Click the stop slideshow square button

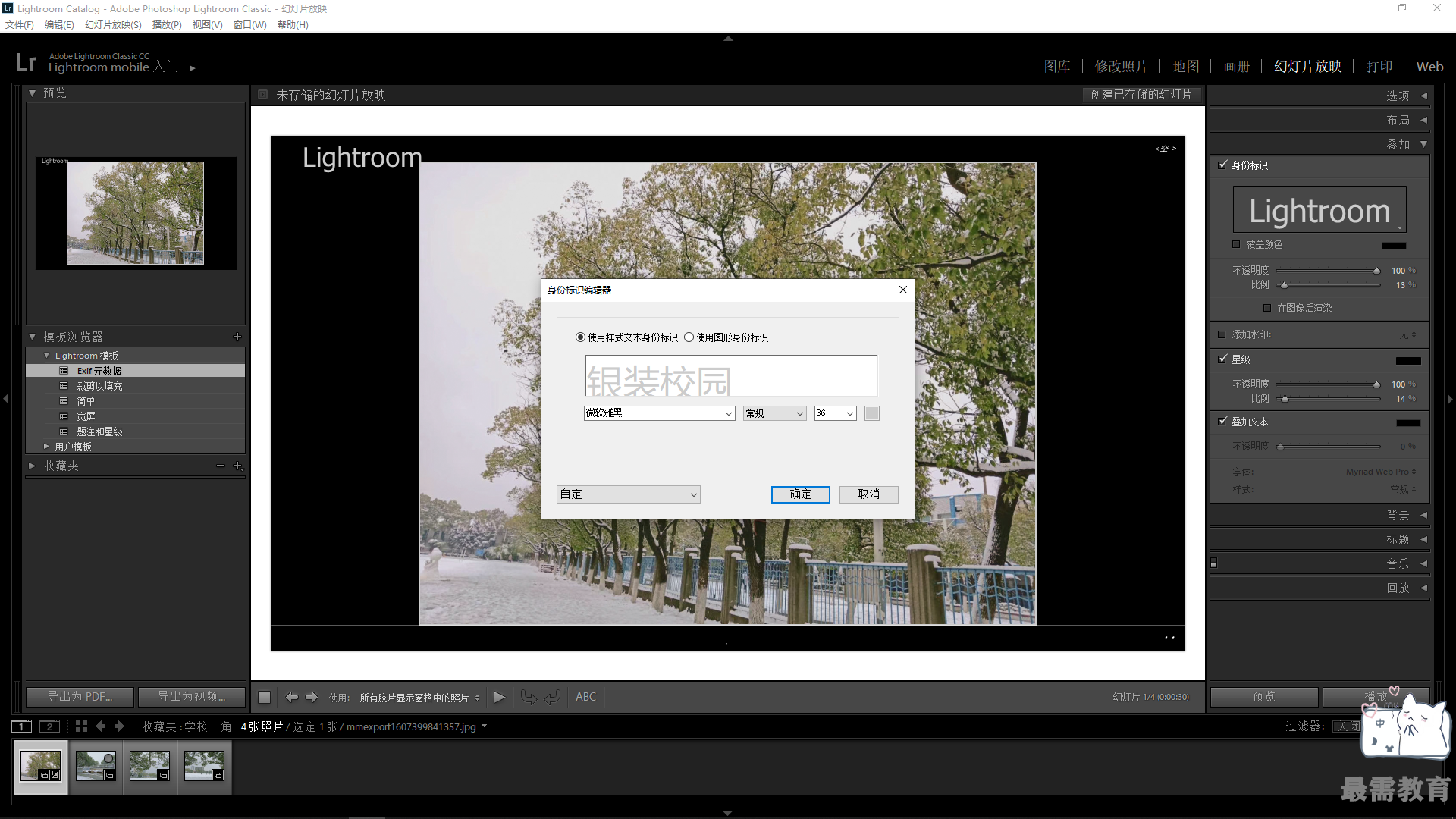(264, 697)
